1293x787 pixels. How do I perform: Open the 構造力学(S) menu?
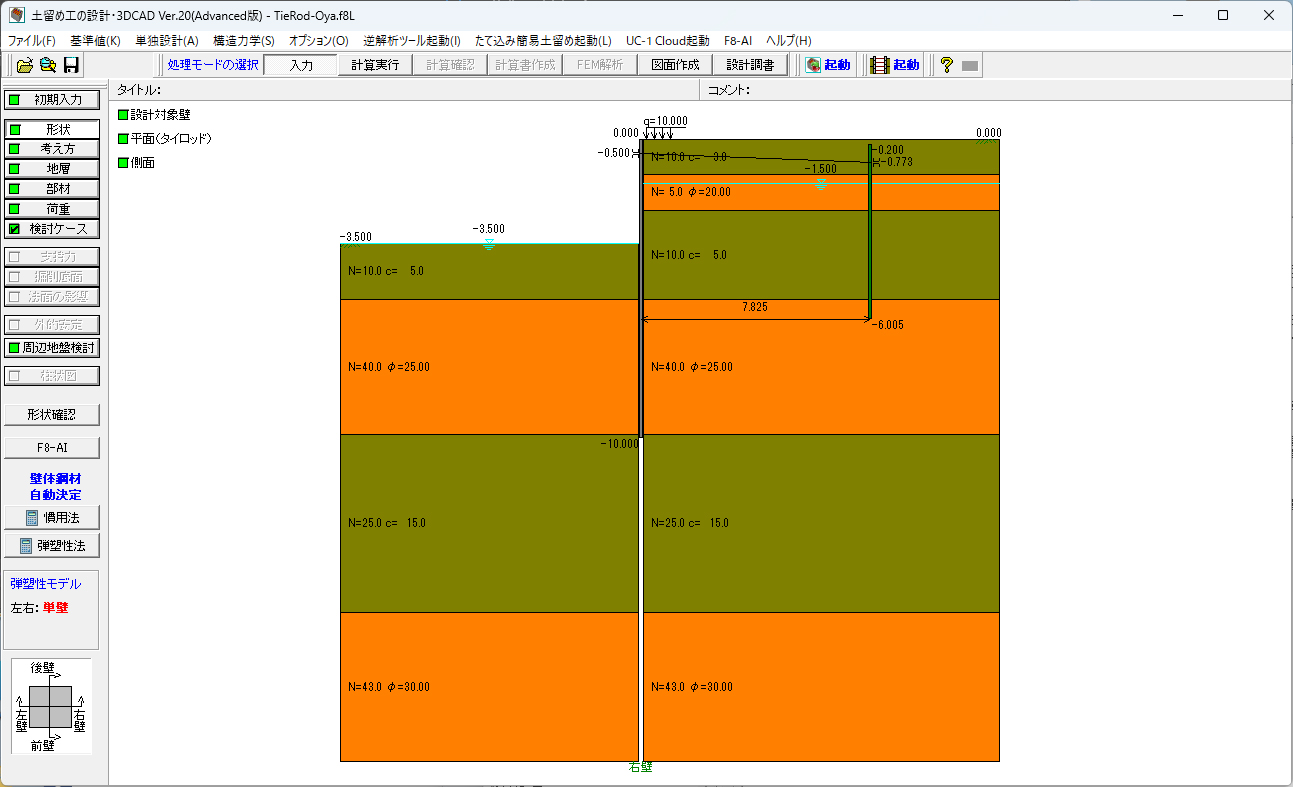pyautogui.click(x=244, y=41)
